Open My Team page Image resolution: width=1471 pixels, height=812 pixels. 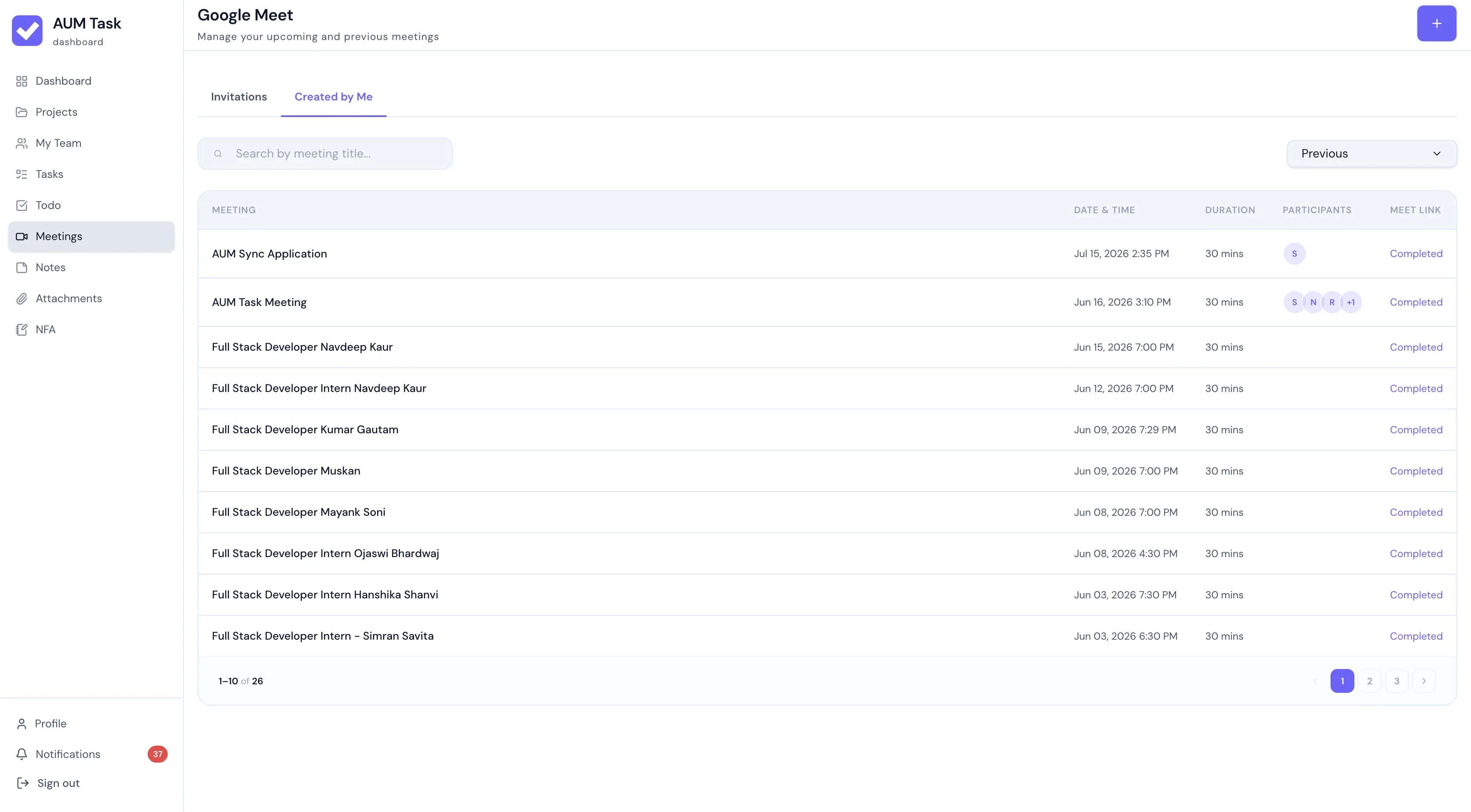[92, 143]
